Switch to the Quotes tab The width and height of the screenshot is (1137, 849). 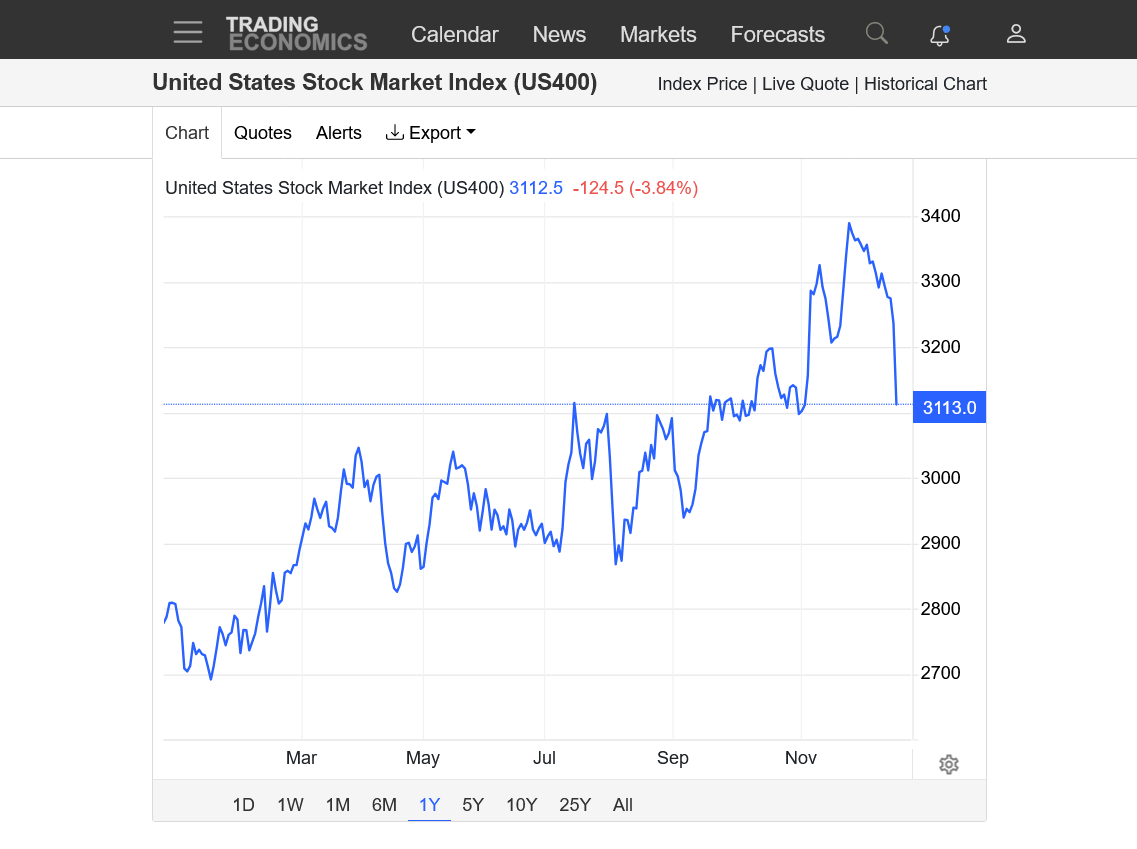point(263,133)
